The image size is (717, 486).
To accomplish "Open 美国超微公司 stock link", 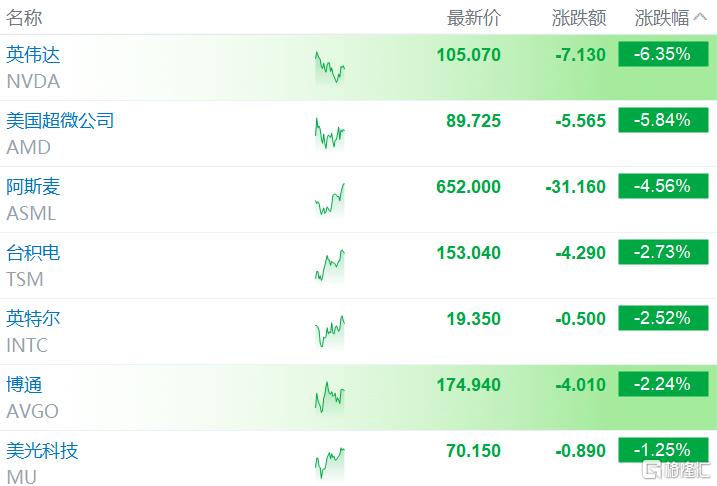I will pos(60,121).
